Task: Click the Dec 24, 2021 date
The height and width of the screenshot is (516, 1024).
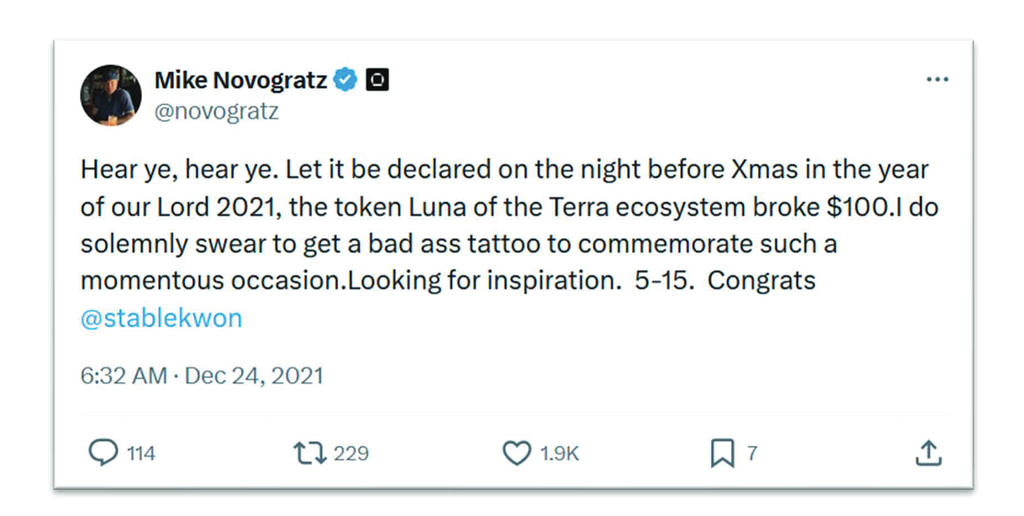Action: [254, 375]
